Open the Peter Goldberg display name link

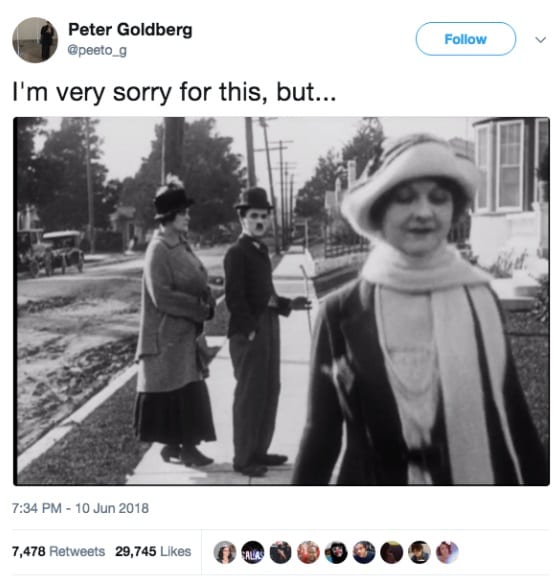coord(130,30)
